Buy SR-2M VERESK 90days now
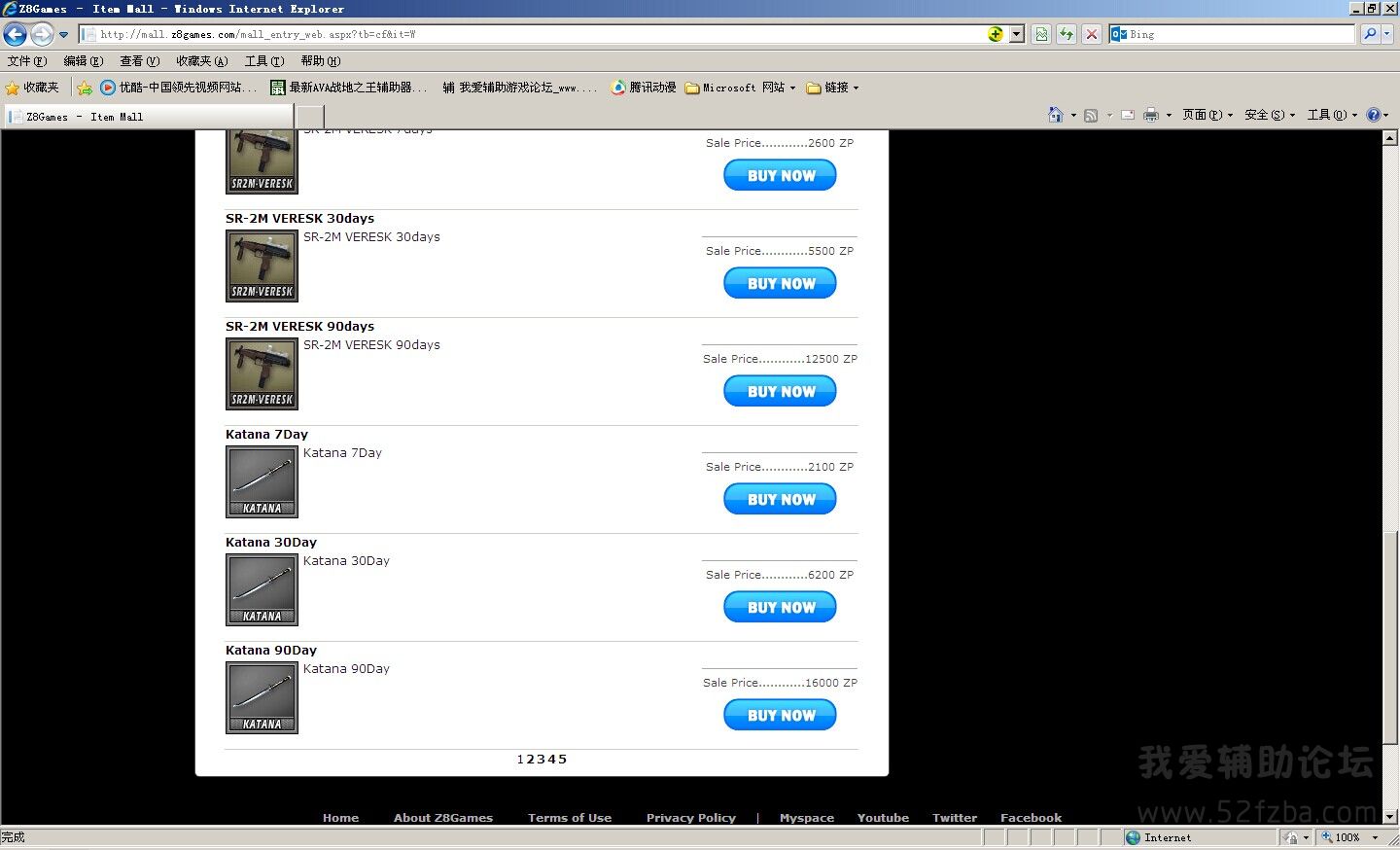 781,392
